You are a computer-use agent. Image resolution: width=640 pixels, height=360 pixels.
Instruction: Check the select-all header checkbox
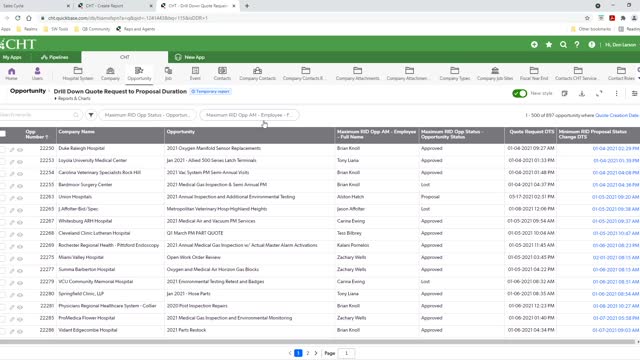coord(3,133)
